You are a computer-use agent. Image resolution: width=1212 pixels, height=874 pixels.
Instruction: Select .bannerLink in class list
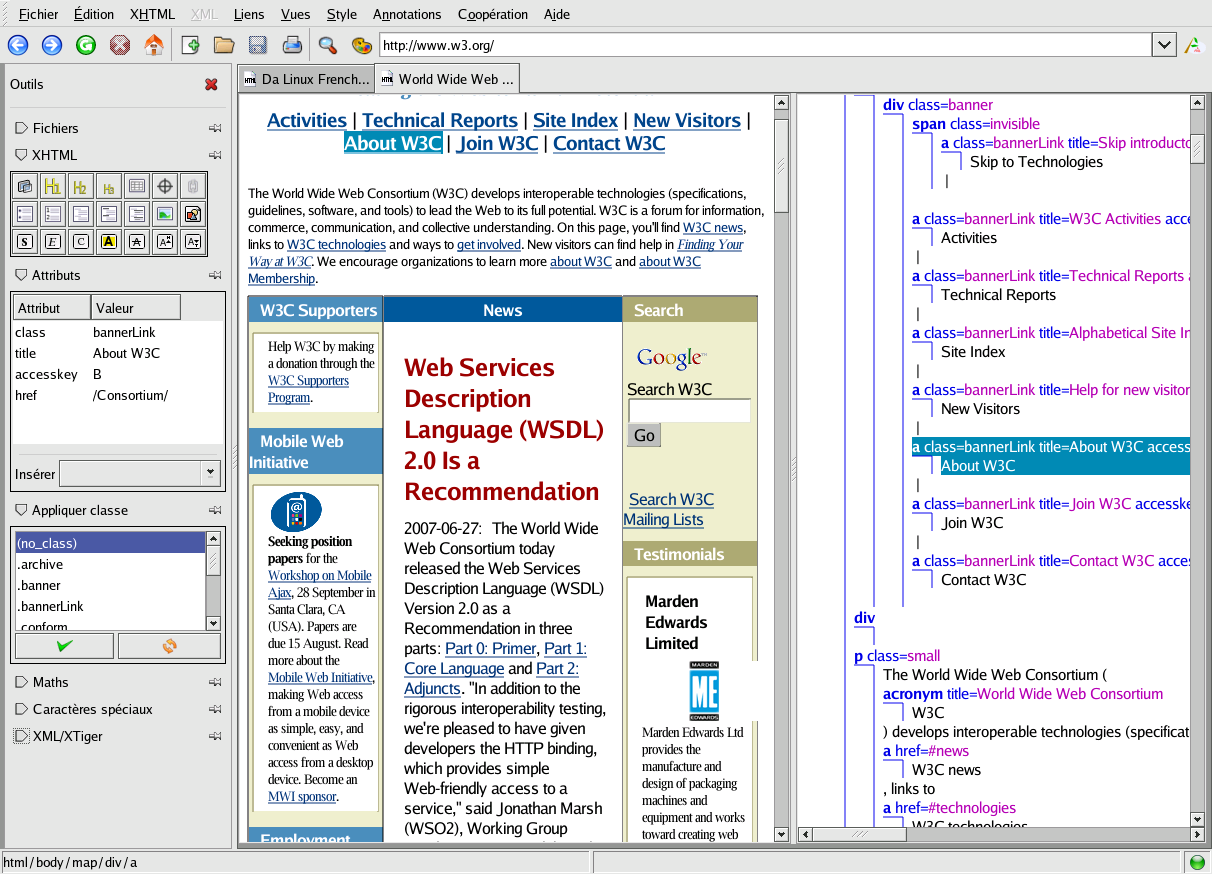click(x=110, y=606)
